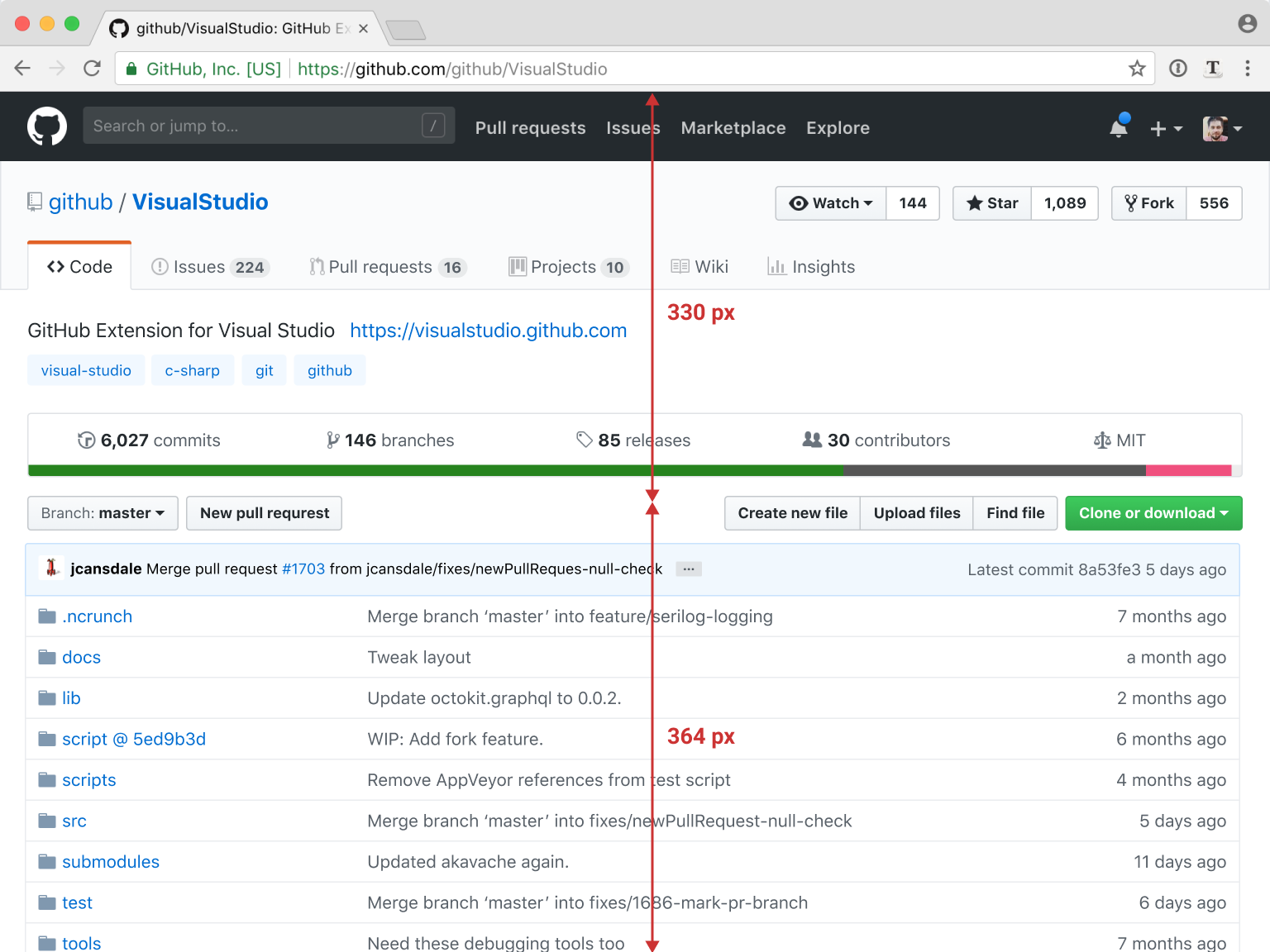Click the Create new file button

792,513
